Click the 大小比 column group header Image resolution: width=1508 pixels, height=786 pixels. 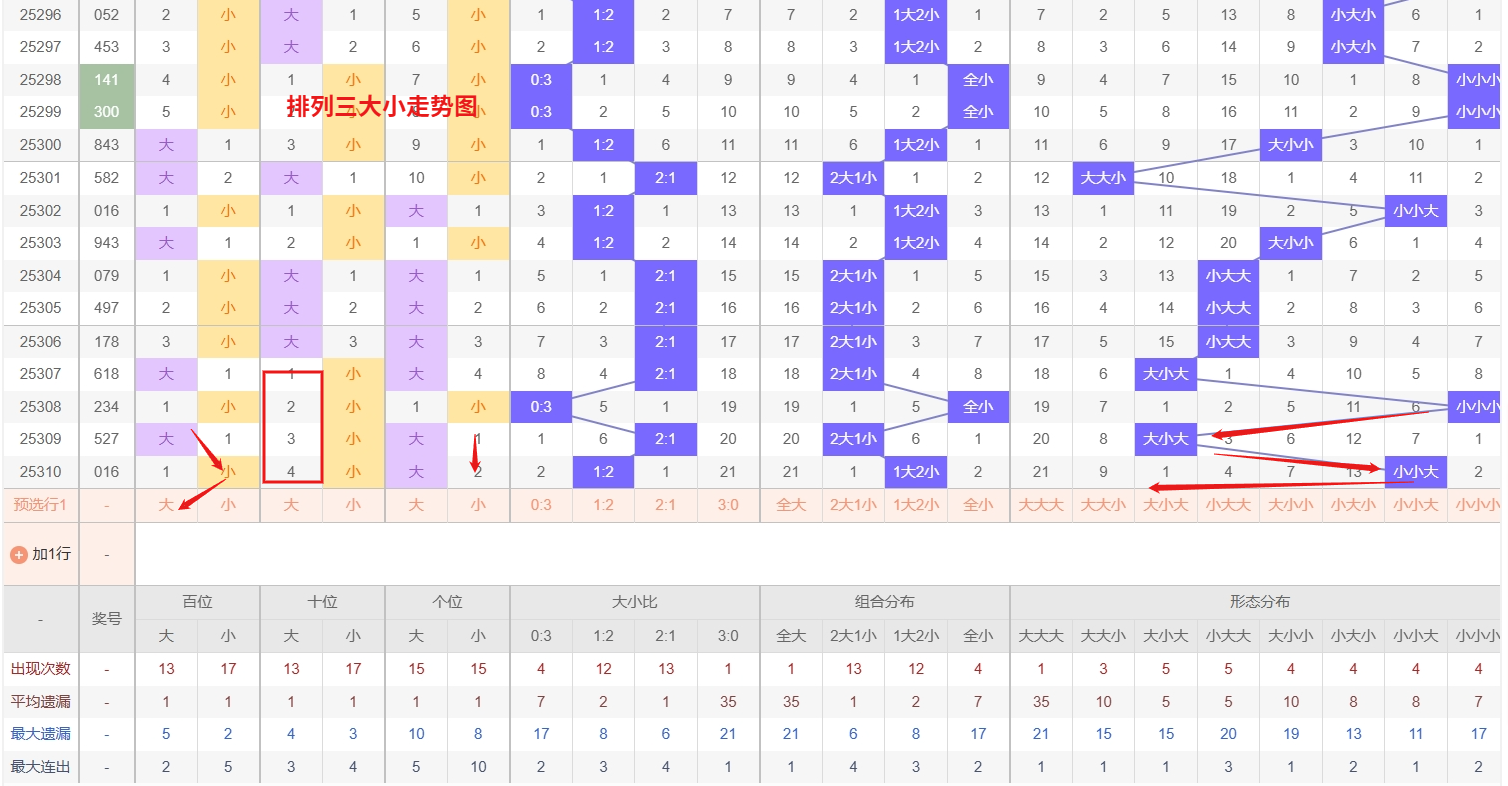pos(634,602)
